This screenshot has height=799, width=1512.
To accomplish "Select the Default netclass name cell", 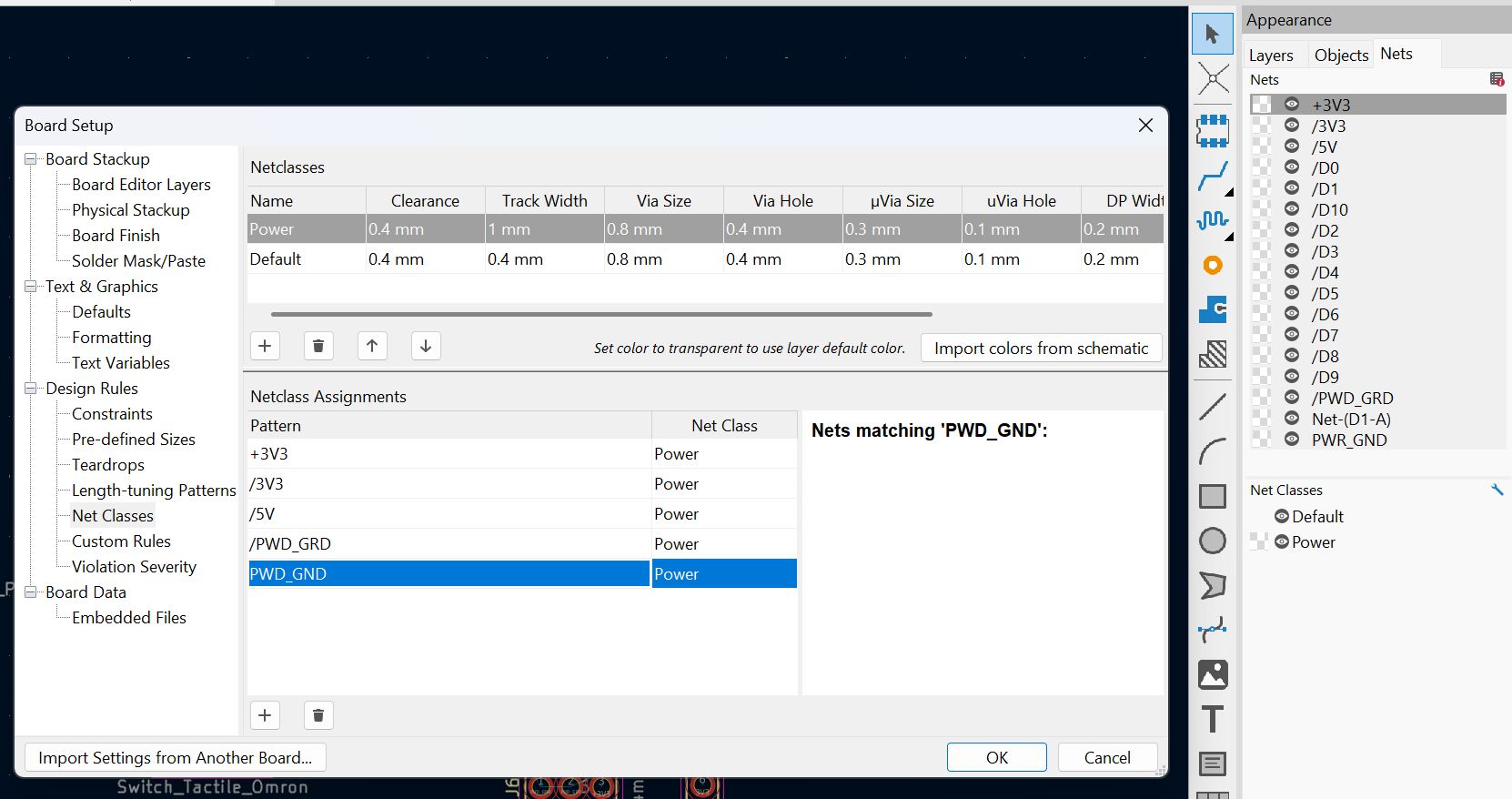I will click(307, 259).
